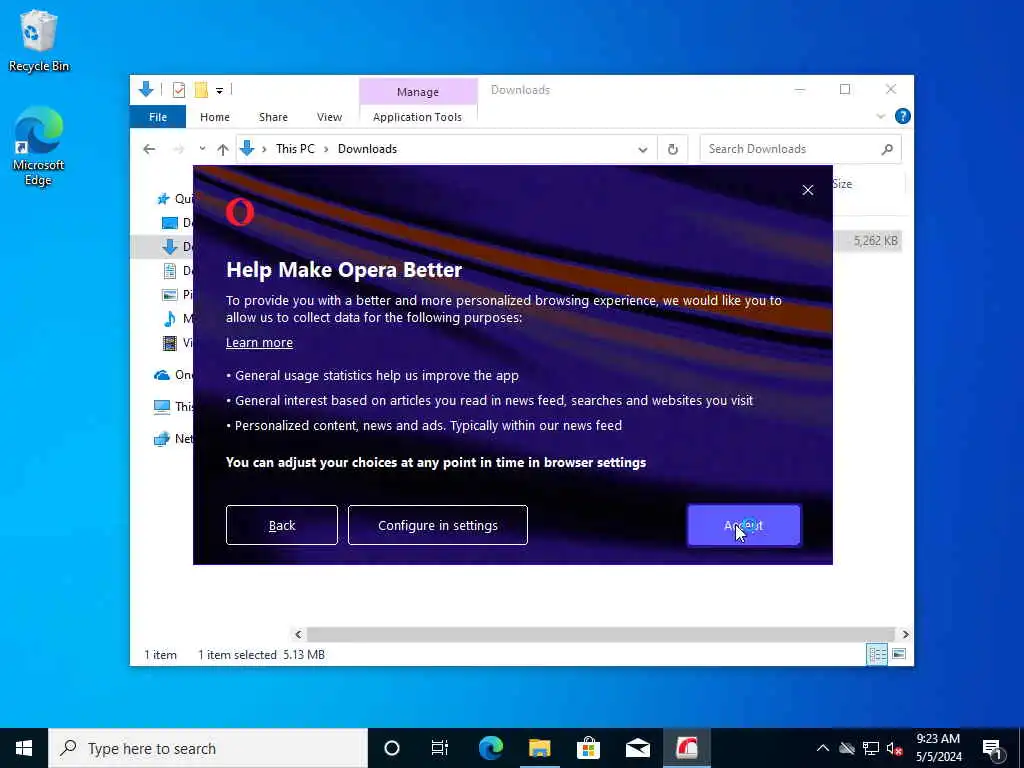This screenshot has width=1024, height=768.
Task: Click the muted volume tray icon
Action: click(894, 748)
